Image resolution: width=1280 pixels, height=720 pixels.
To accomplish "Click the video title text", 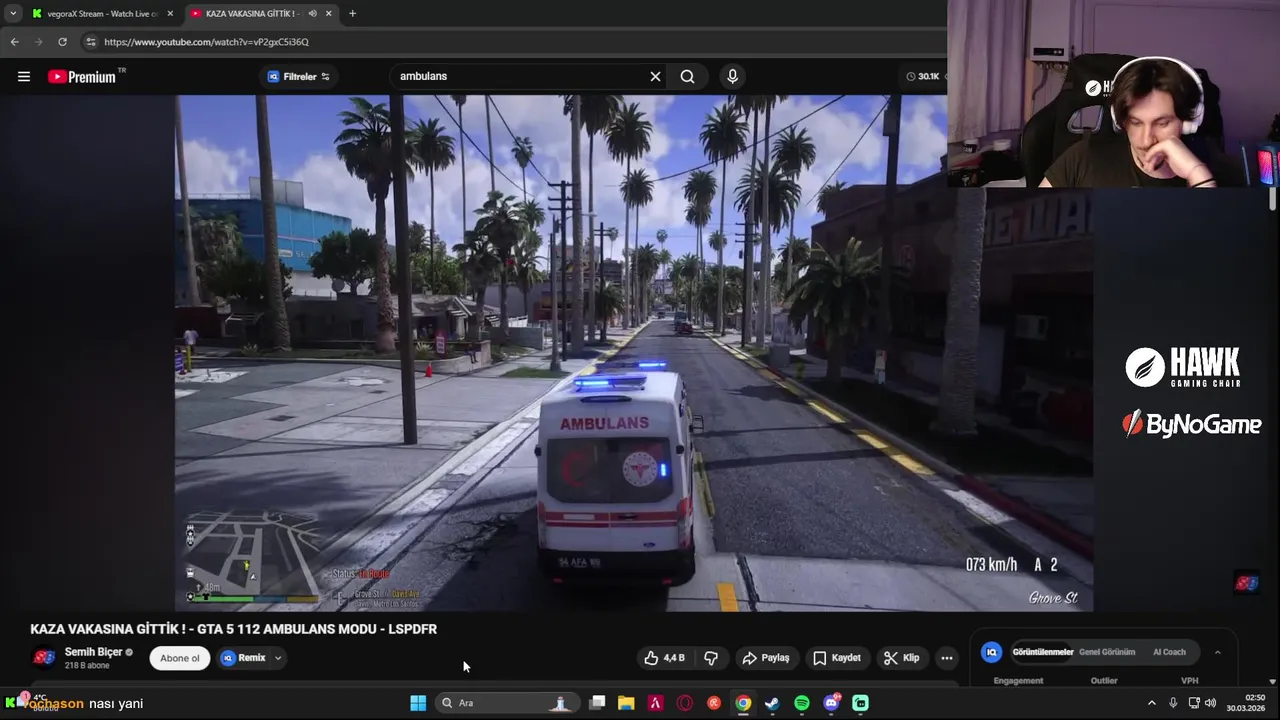I will tap(233, 629).
